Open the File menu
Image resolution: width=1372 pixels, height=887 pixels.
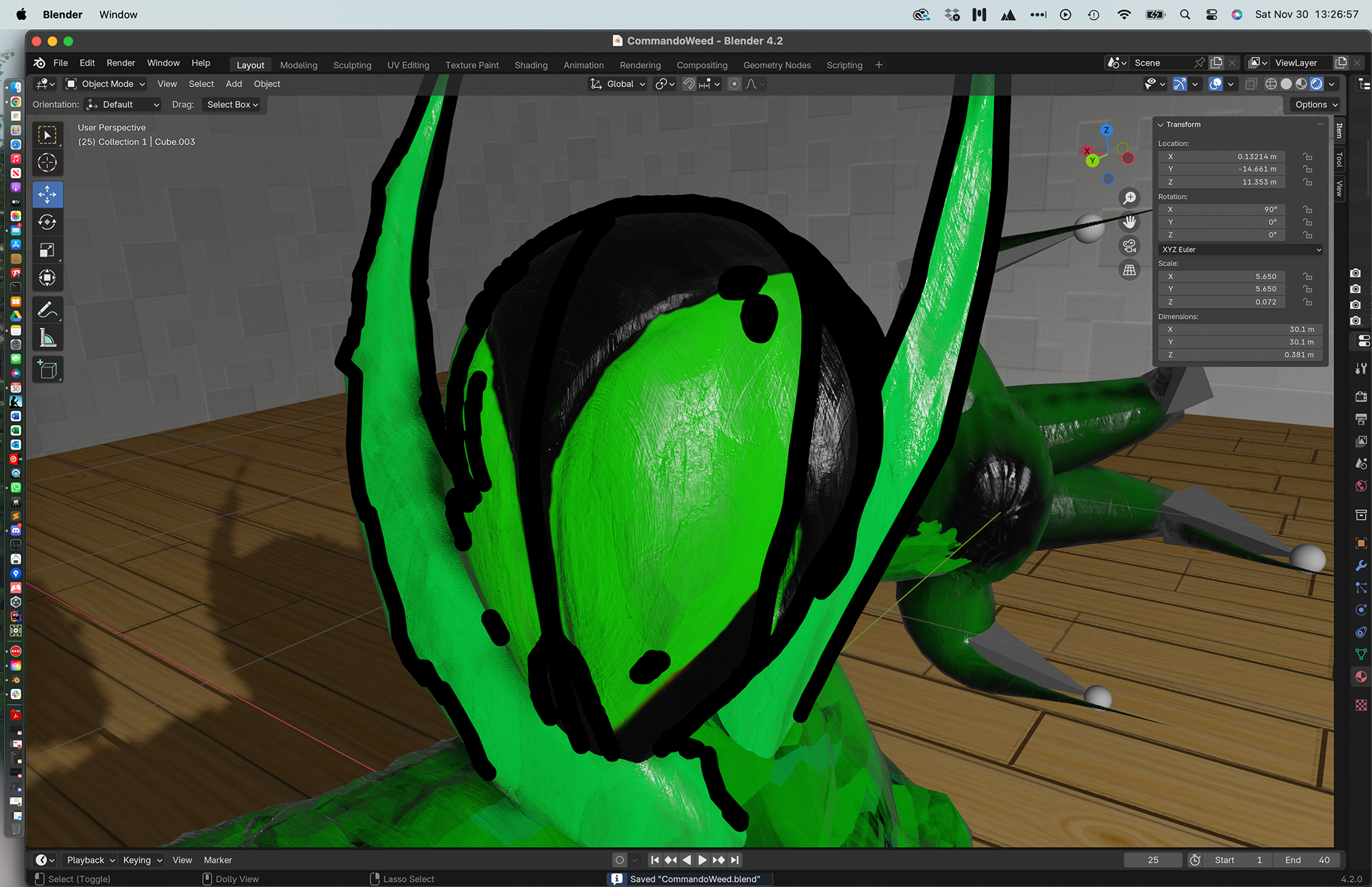click(x=61, y=63)
